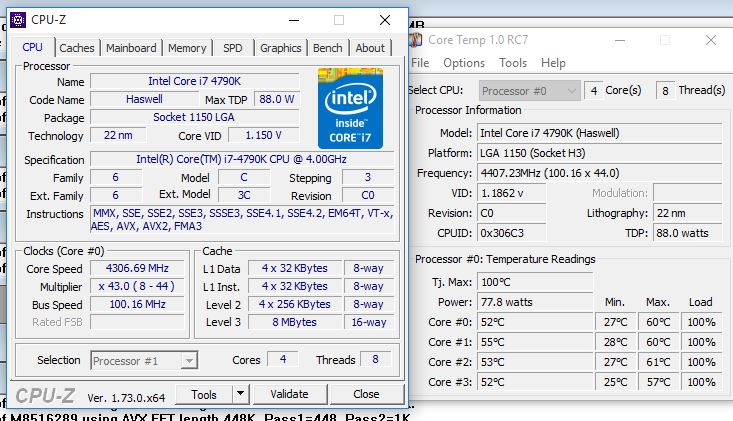Click the CPUID value 0x306C3
733x421 pixels.
coord(511,233)
